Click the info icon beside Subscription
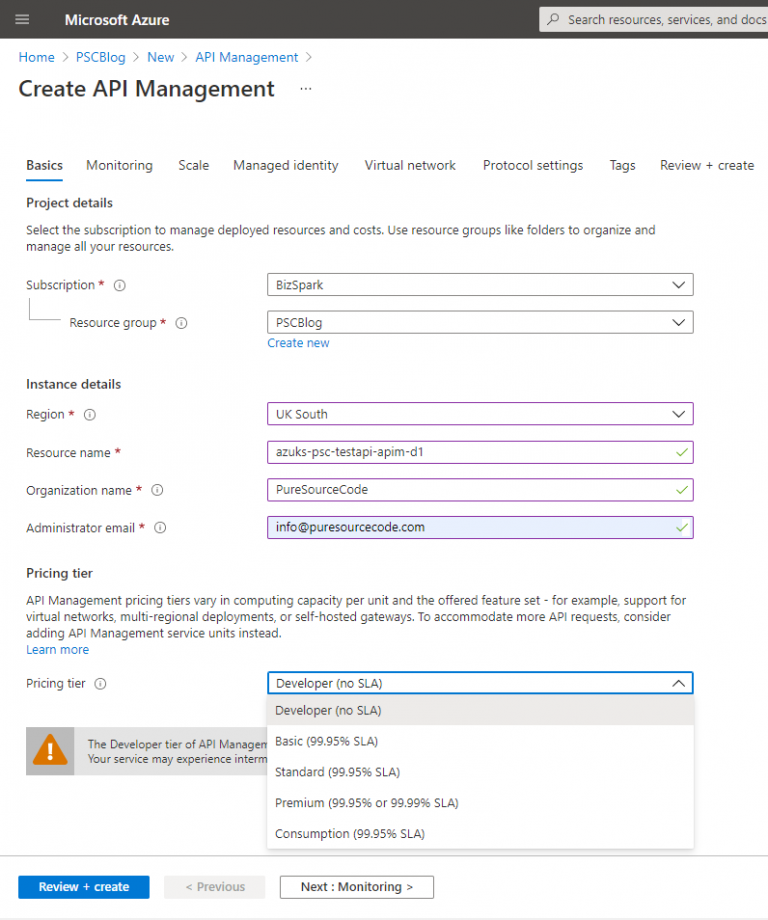Viewport: 768px width, 920px height. point(120,285)
